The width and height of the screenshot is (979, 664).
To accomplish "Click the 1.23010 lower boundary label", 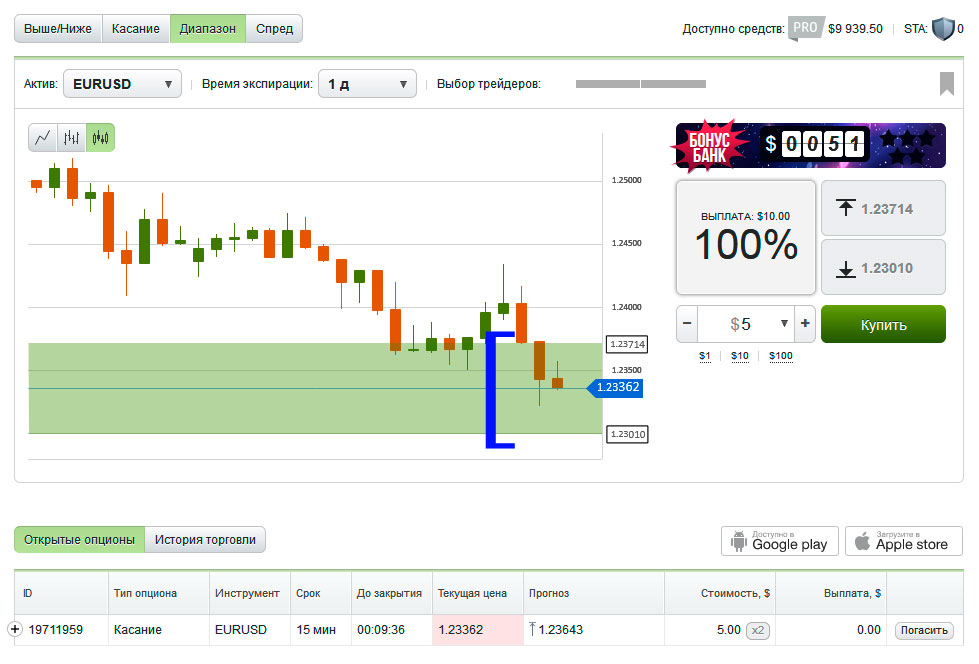I will [627, 434].
